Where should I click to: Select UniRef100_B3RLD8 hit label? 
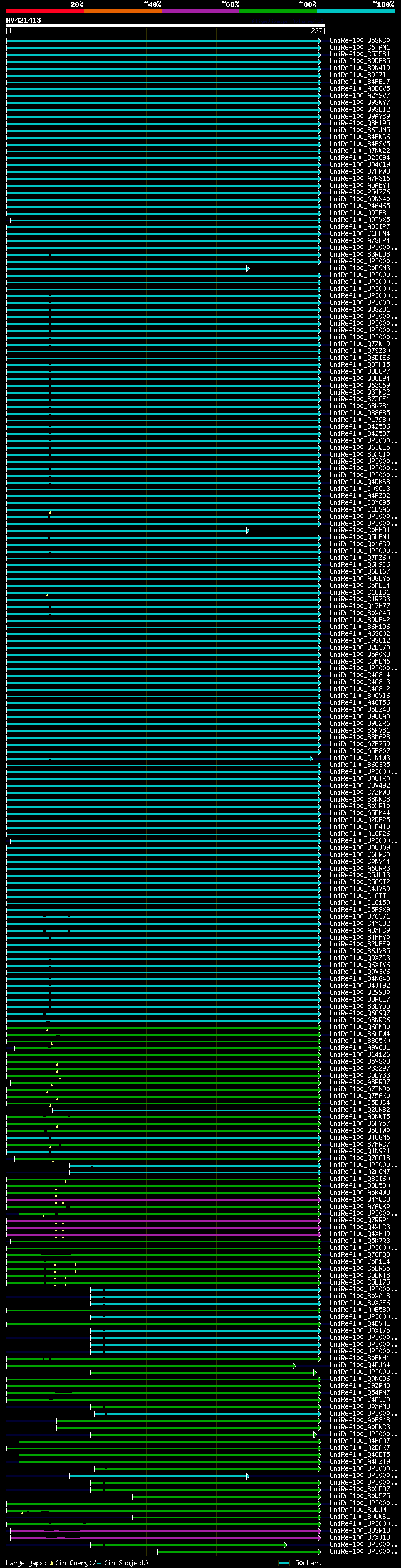coord(360,255)
